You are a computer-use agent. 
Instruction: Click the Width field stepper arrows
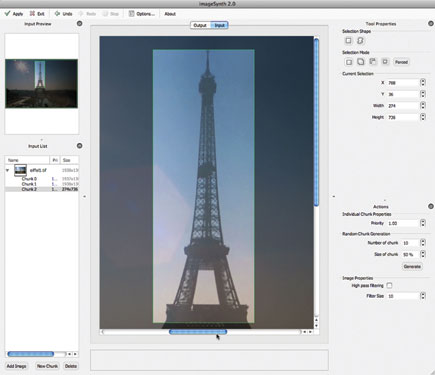(x=423, y=106)
